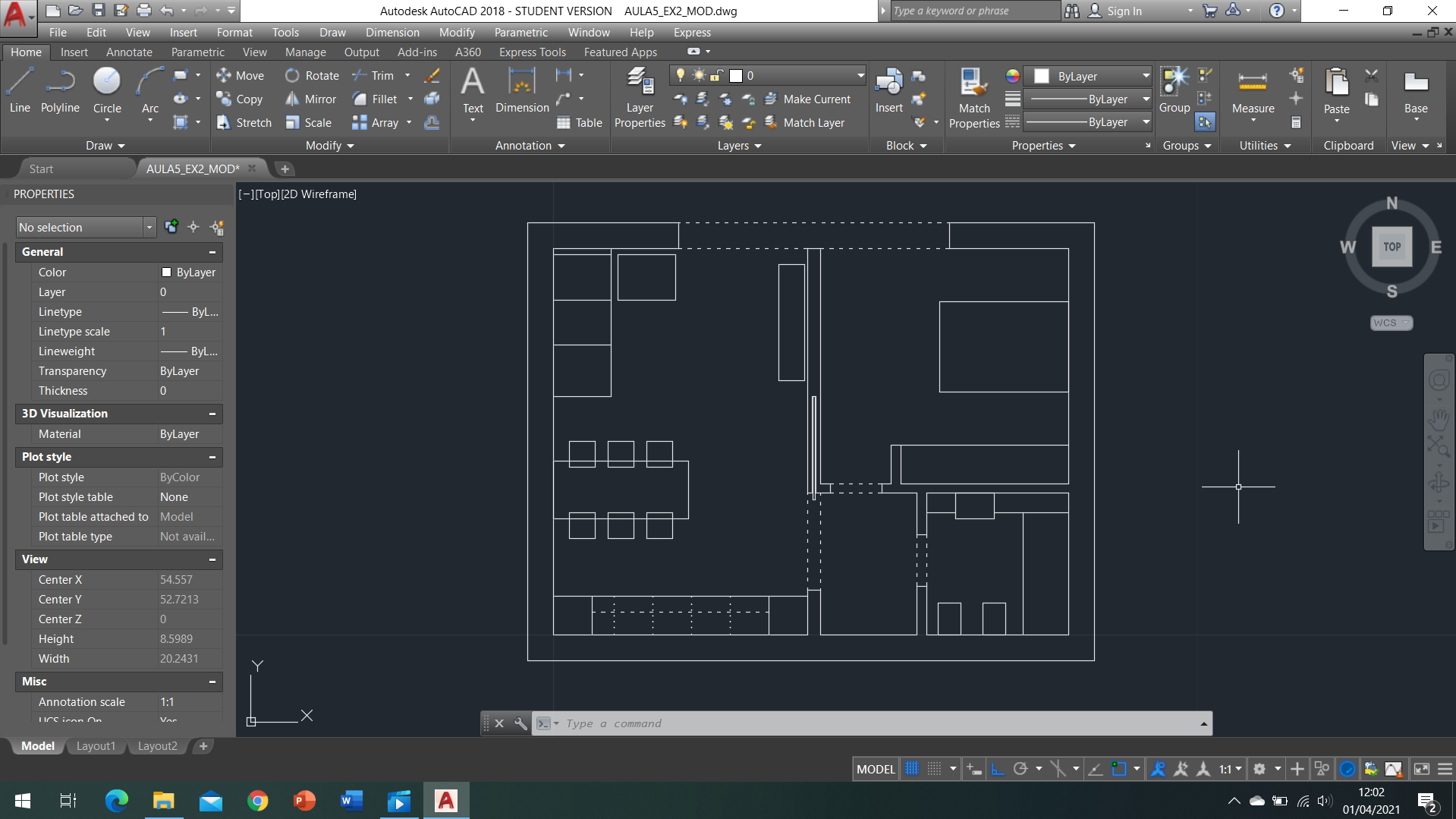This screenshot has height=819, width=1456.
Task: Activate the Mirror tool
Action: (310, 99)
